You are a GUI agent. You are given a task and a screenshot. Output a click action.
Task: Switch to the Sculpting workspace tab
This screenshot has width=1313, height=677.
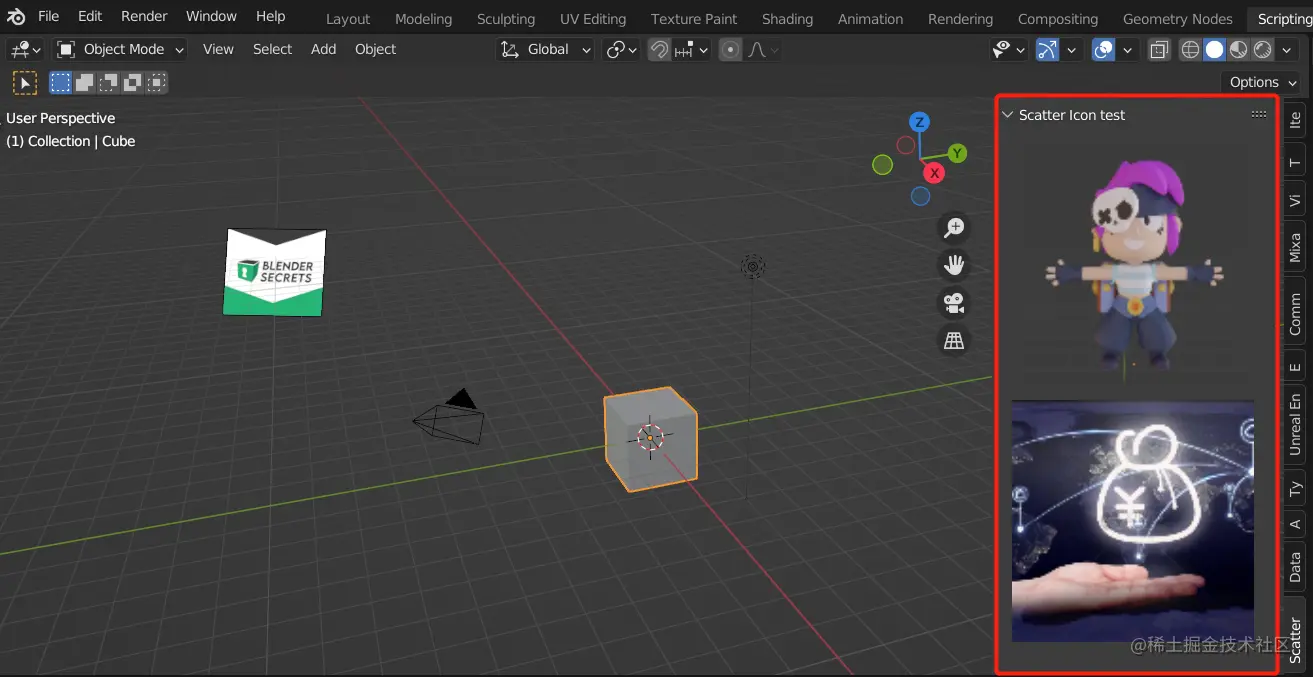click(x=505, y=19)
